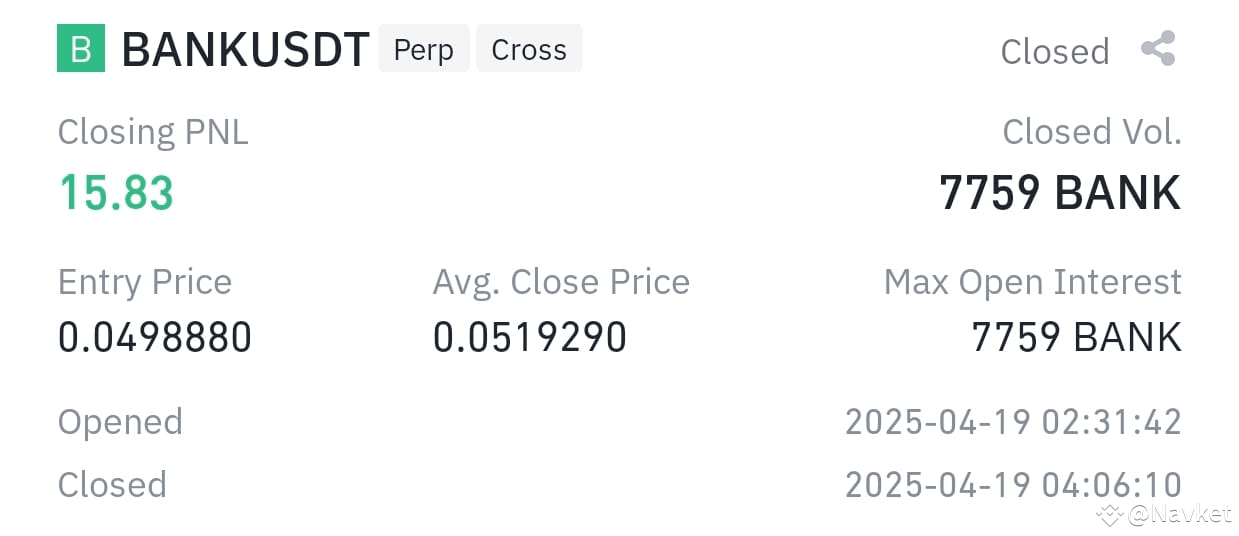This screenshot has width=1239, height=536.
Task: Click the Entry Price label
Action: coord(145,282)
